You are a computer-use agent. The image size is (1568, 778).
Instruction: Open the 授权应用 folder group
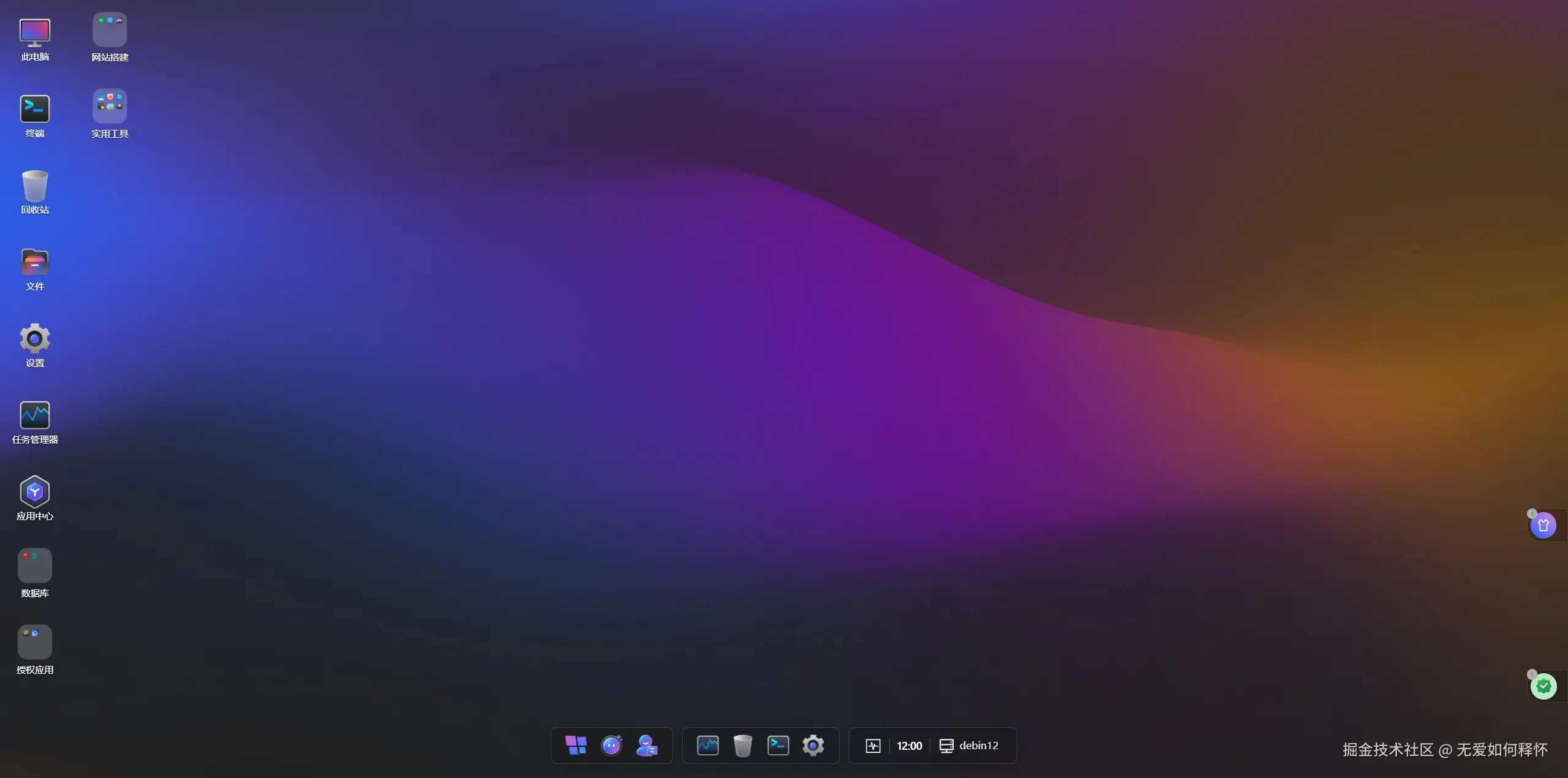(35, 643)
